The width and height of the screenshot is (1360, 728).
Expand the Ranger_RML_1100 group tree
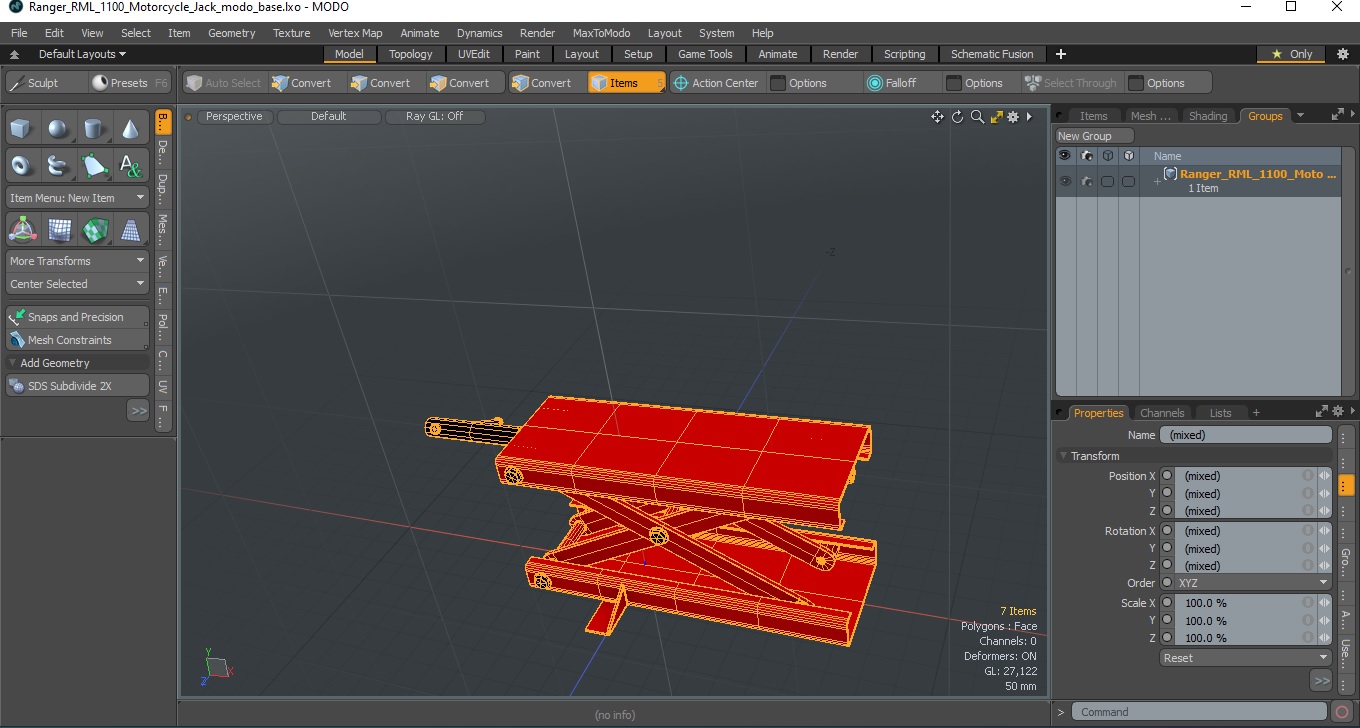pyautogui.click(x=1157, y=181)
